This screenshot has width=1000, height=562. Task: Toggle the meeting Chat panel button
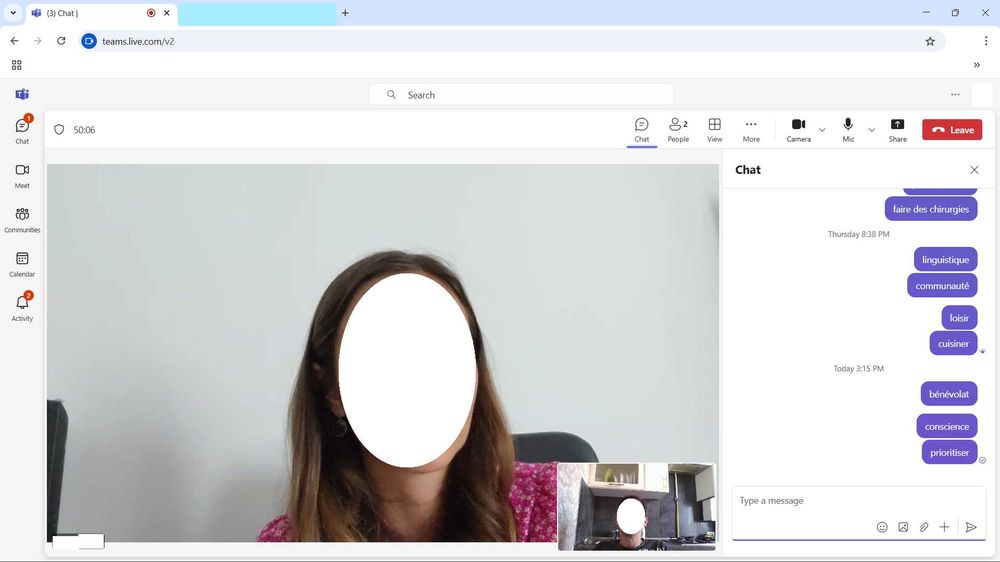(642, 130)
